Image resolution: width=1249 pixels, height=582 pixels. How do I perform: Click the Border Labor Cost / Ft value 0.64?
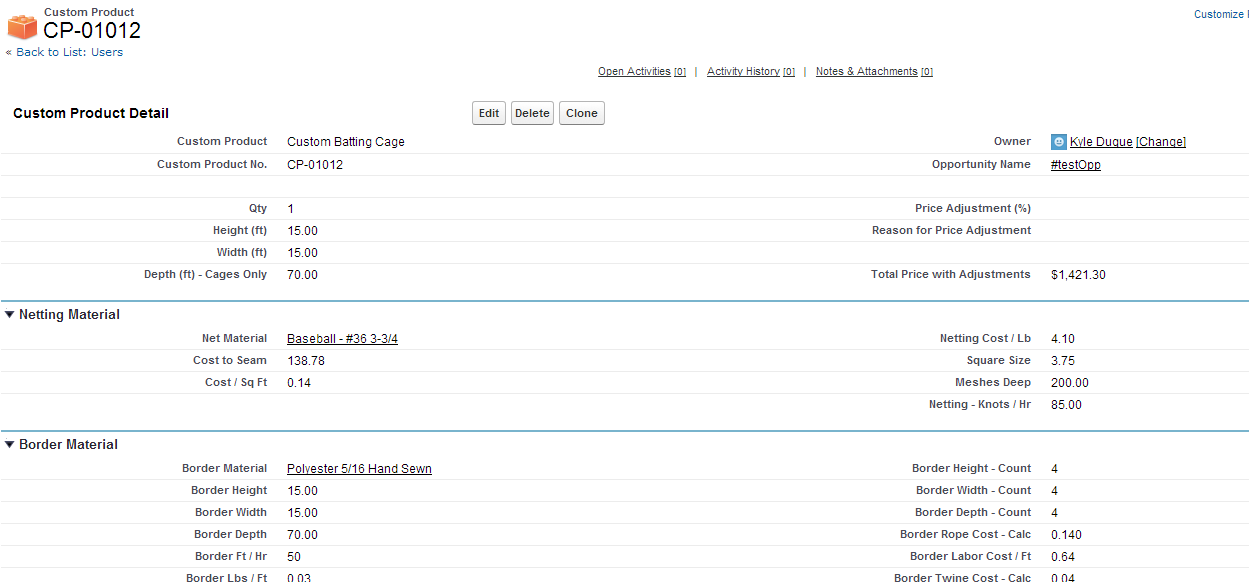pos(1063,556)
